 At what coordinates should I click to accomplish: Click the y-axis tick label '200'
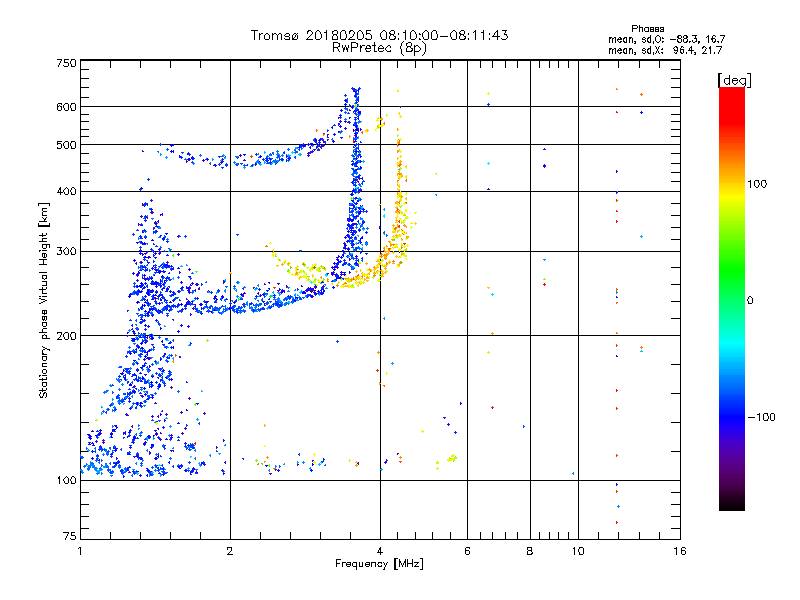[67, 336]
